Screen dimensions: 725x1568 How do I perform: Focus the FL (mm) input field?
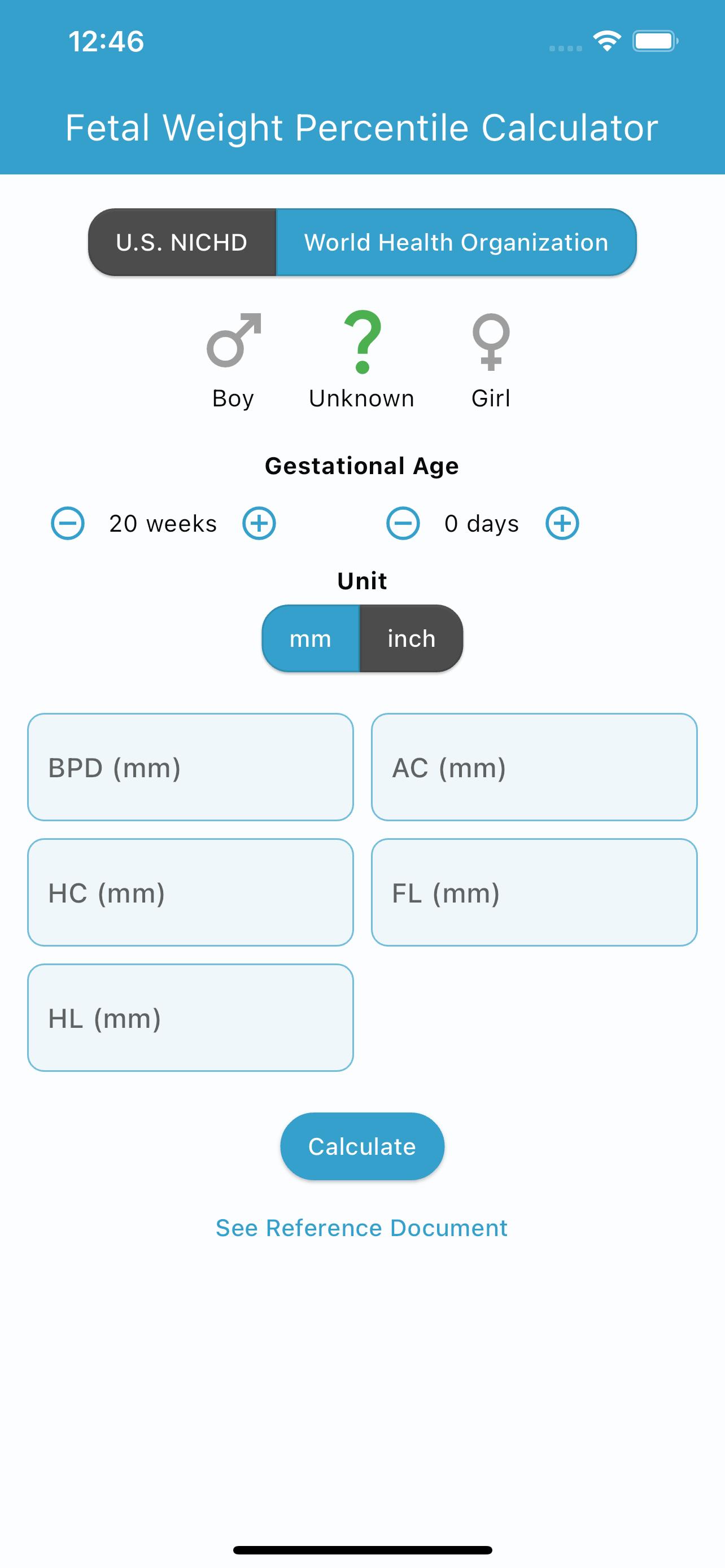535,892
